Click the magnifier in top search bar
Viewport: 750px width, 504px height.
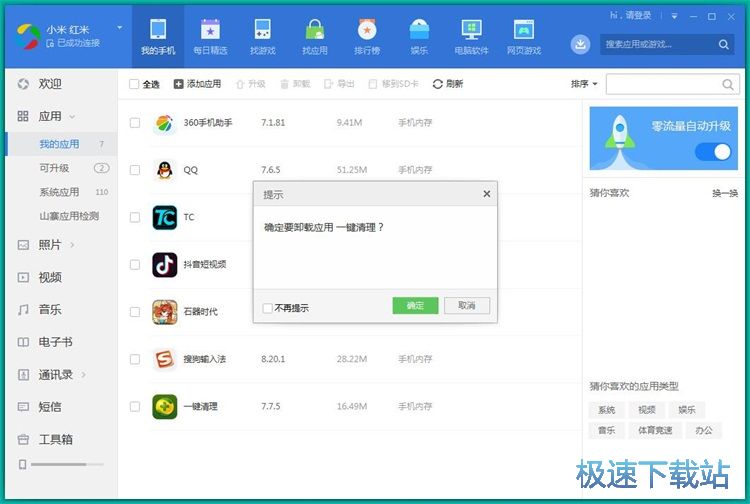(723, 44)
